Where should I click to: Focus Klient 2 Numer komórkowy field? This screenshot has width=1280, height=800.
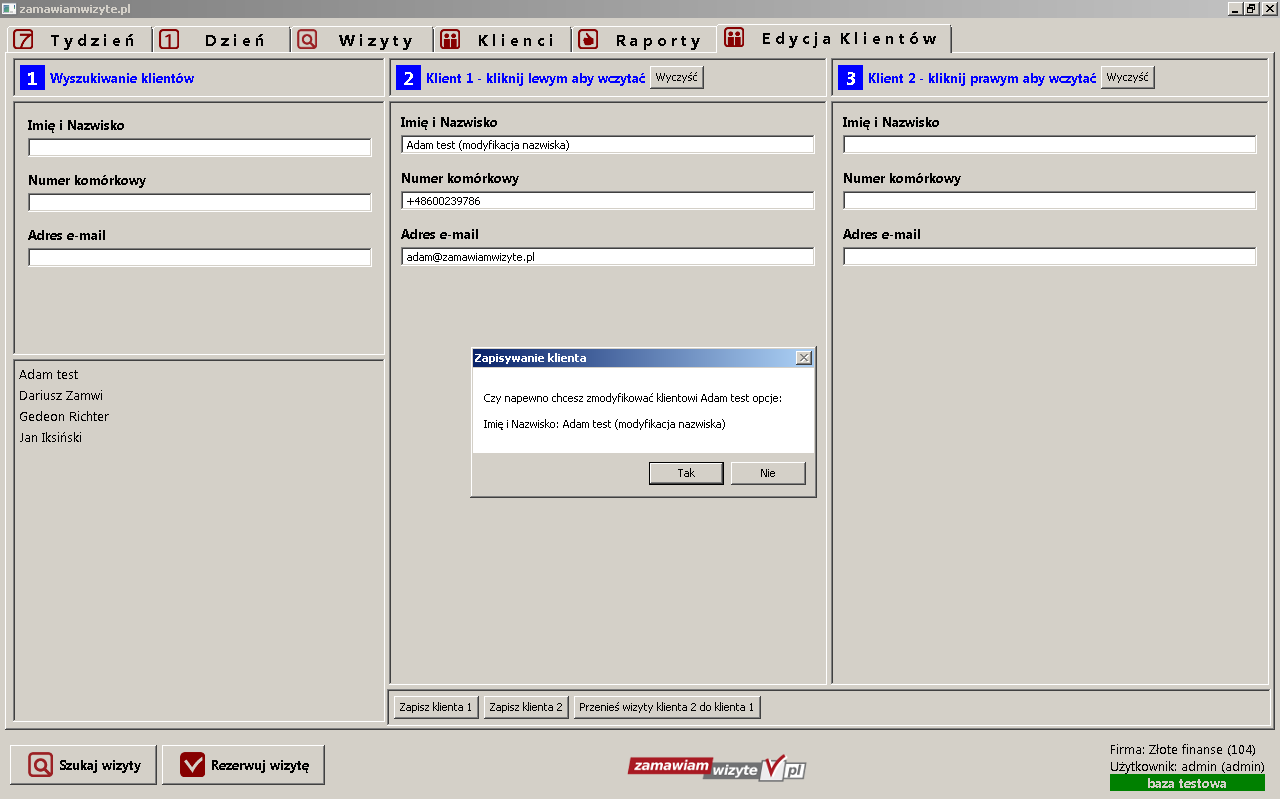coord(1050,201)
